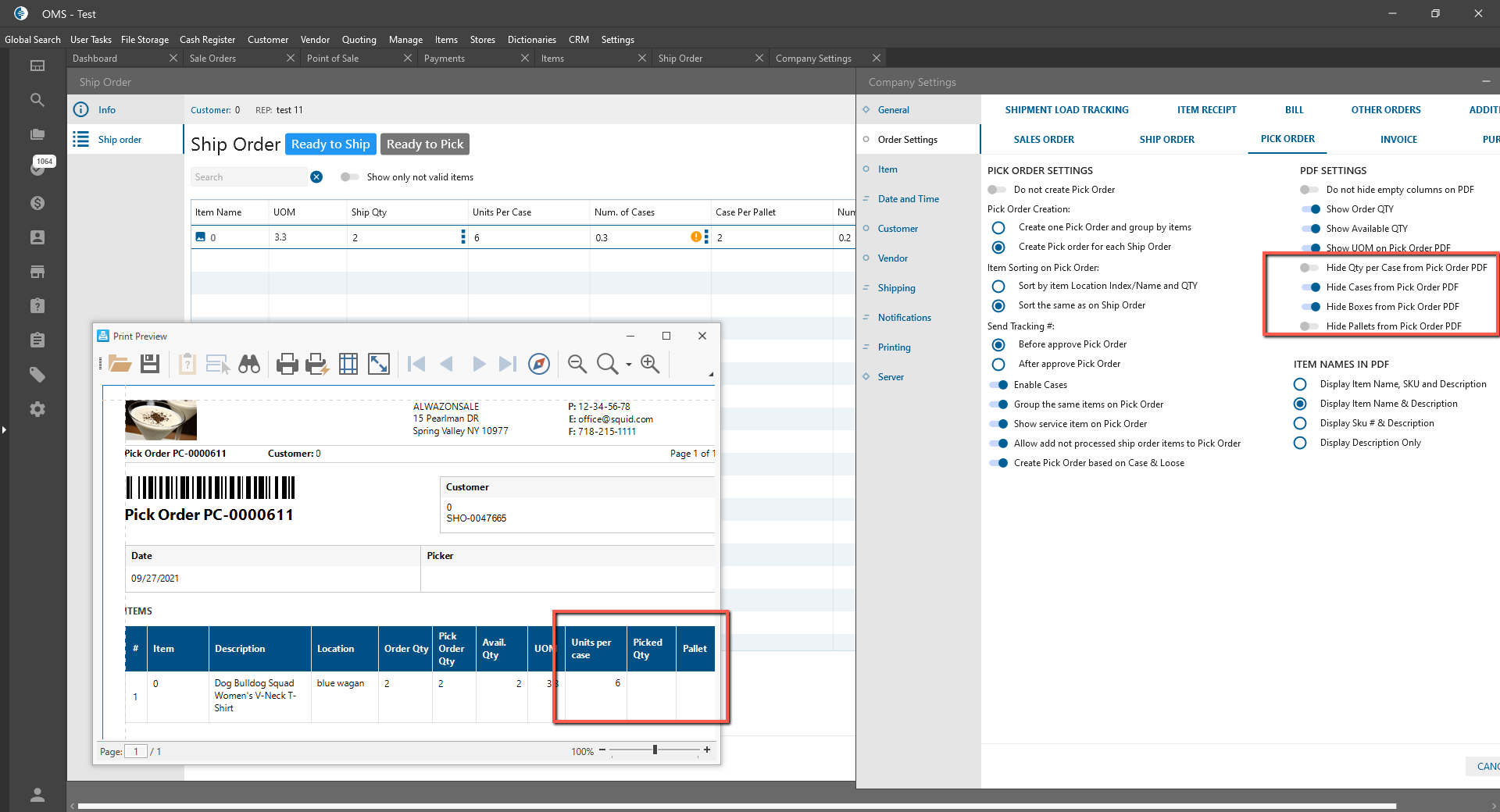Click the Ready to Ship button
The width and height of the screenshot is (1500, 812).
point(330,144)
